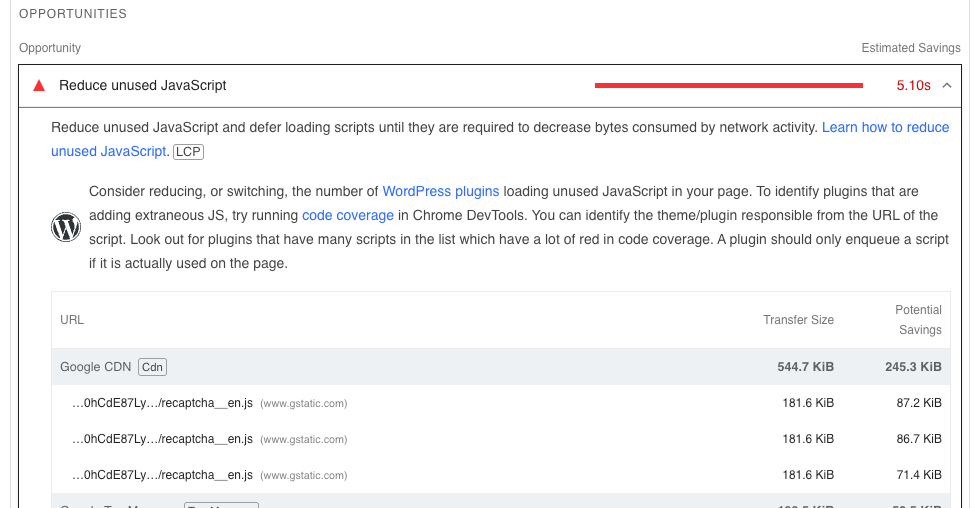Click the LCP badge
Viewport: 980px width, 508px height.
click(186, 152)
